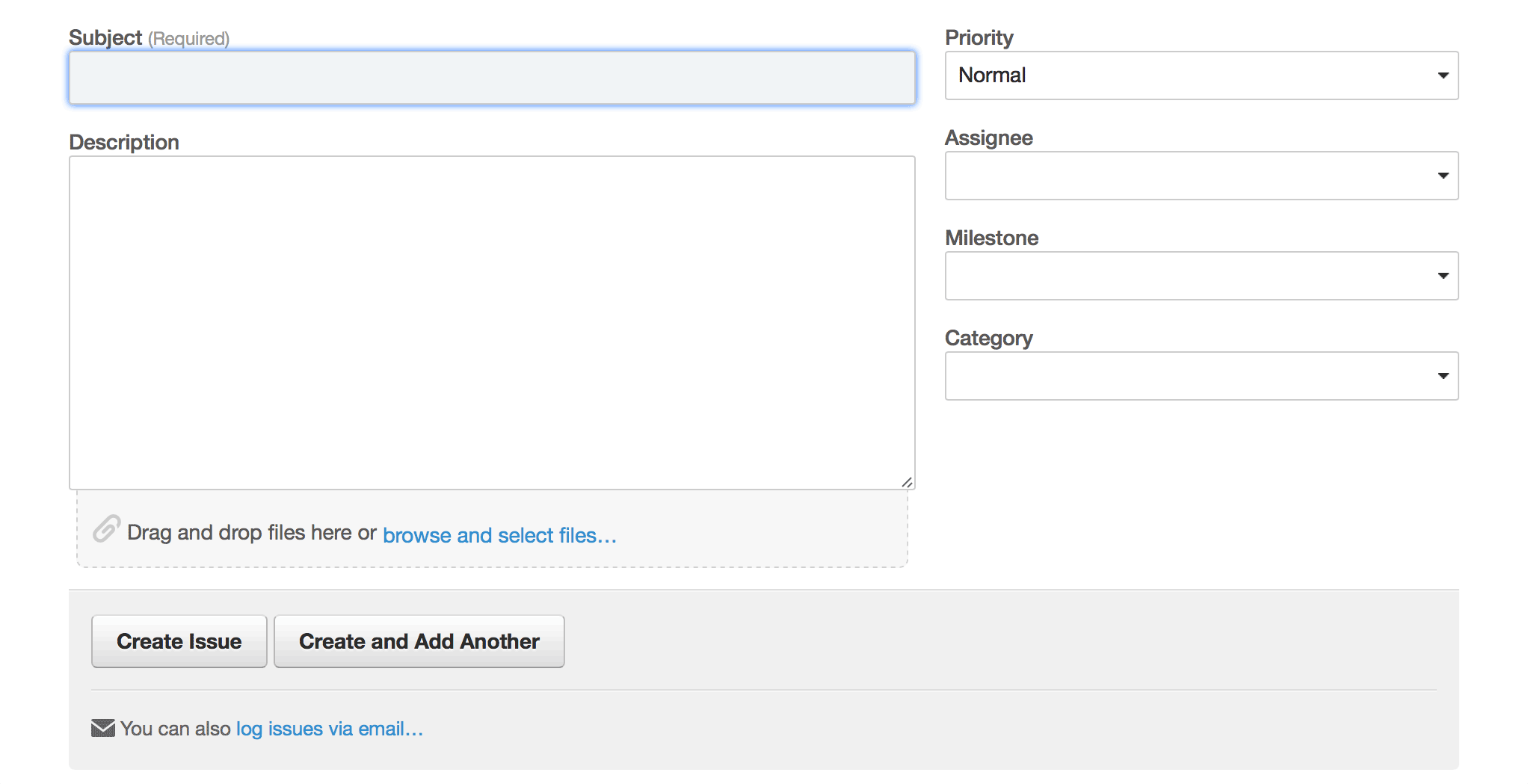This screenshot has height=784, width=1528.
Task: Click the Create Issue button
Action: pos(179,641)
